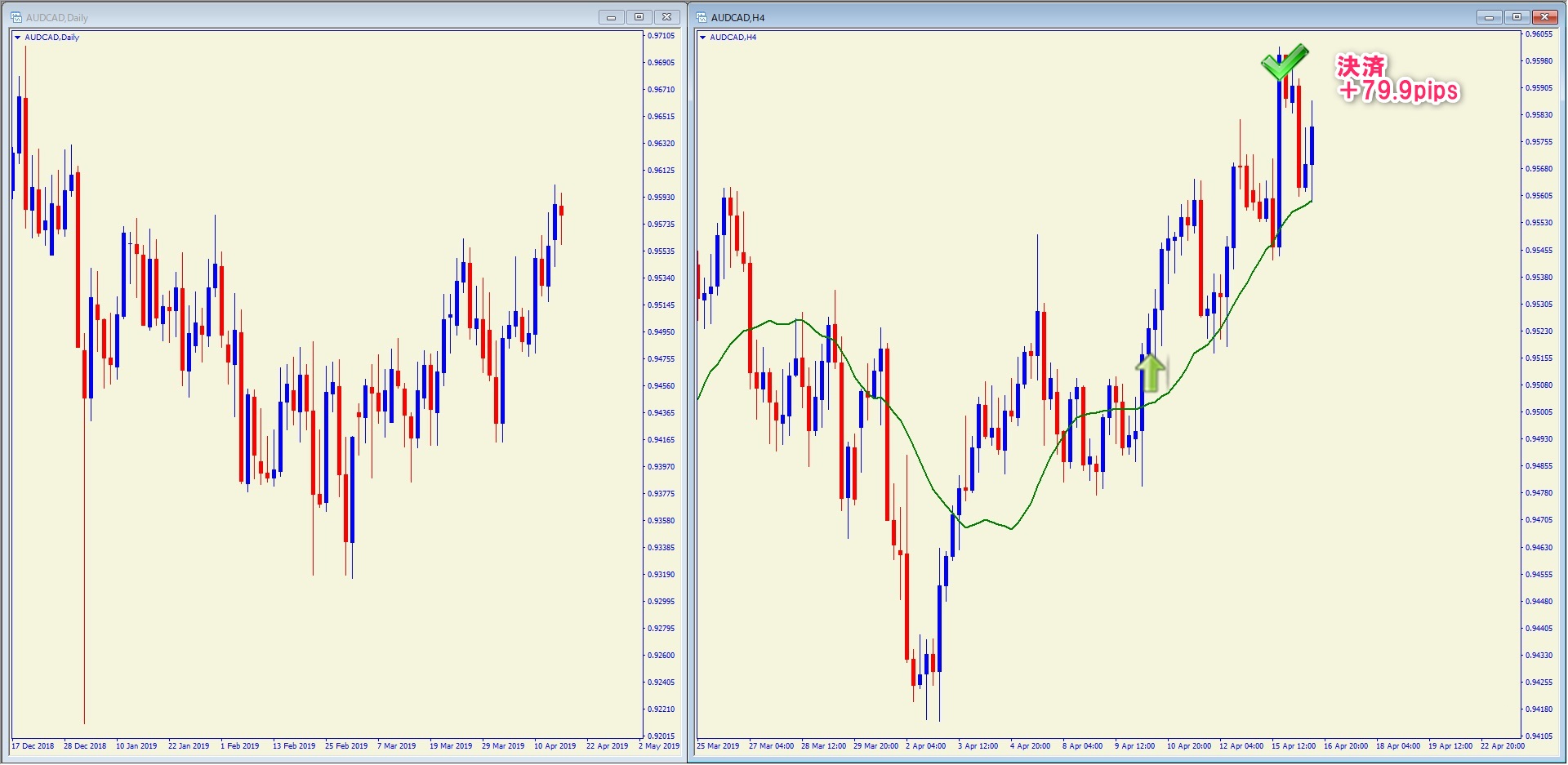
Task: Click the 0.93970 price level on Daily scale
Action: (x=661, y=467)
